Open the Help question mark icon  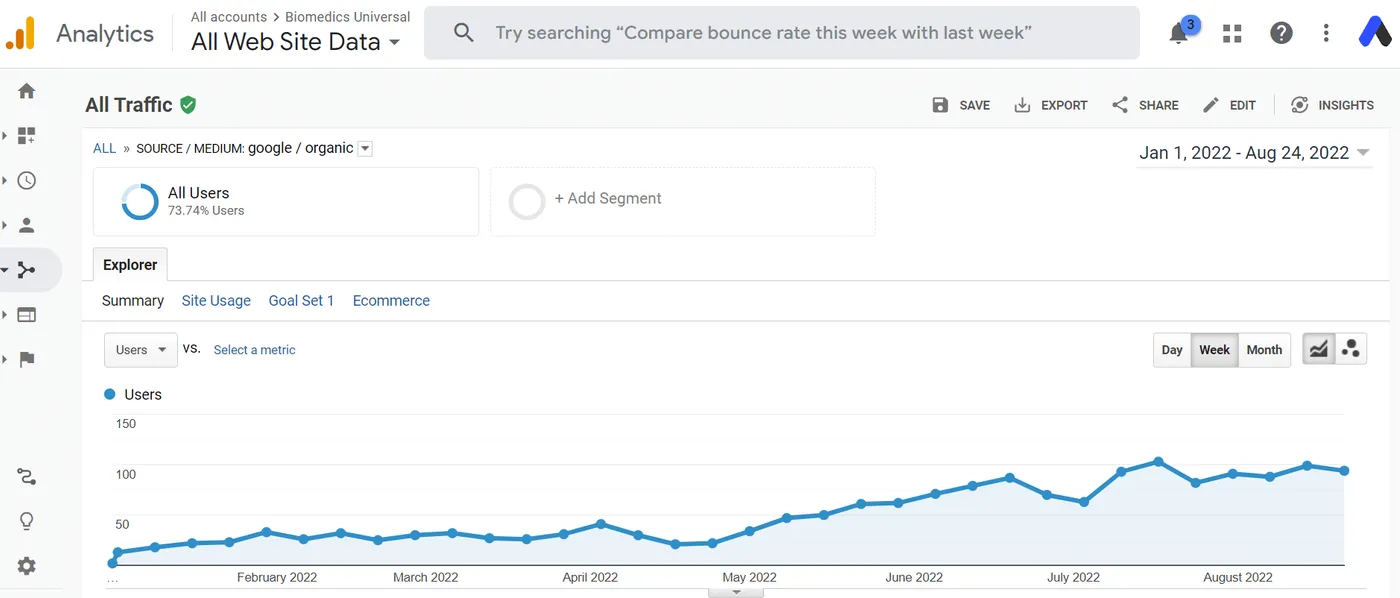point(1281,33)
